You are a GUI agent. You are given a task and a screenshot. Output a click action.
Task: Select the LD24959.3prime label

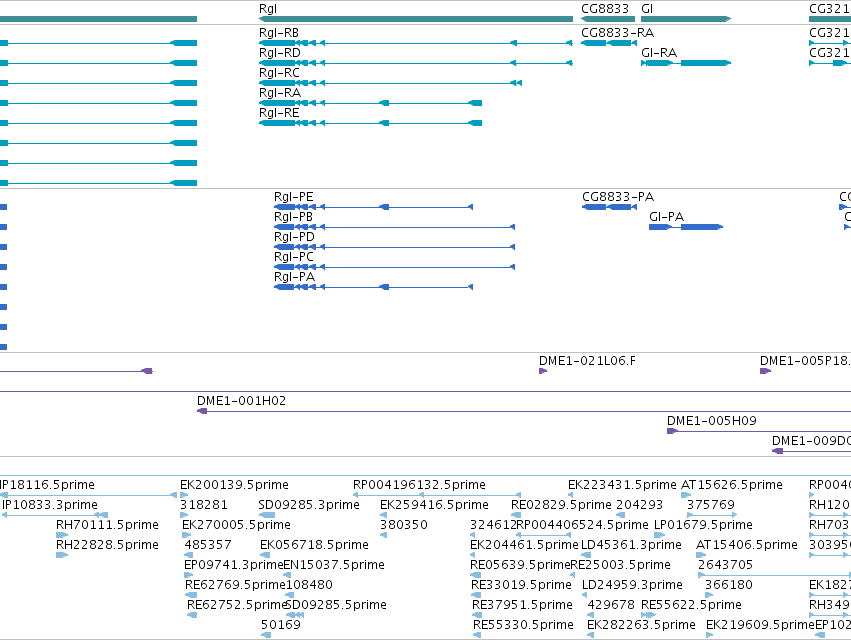[x=632, y=585]
